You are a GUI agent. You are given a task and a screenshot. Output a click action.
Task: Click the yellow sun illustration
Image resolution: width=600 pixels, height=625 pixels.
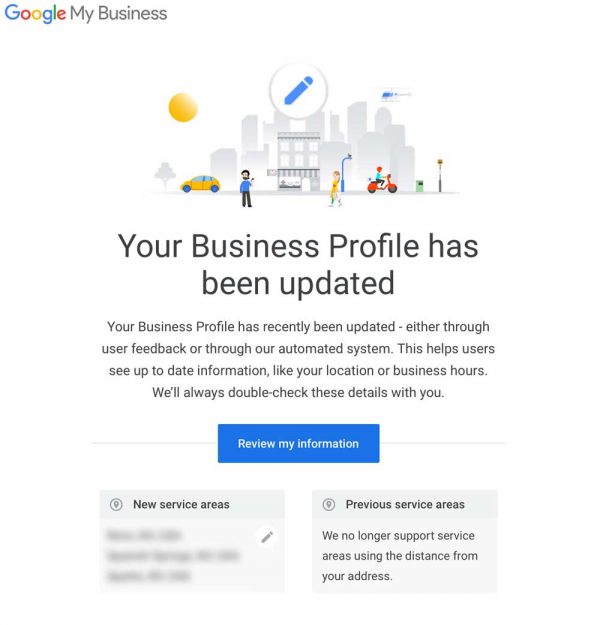tap(183, 106)
